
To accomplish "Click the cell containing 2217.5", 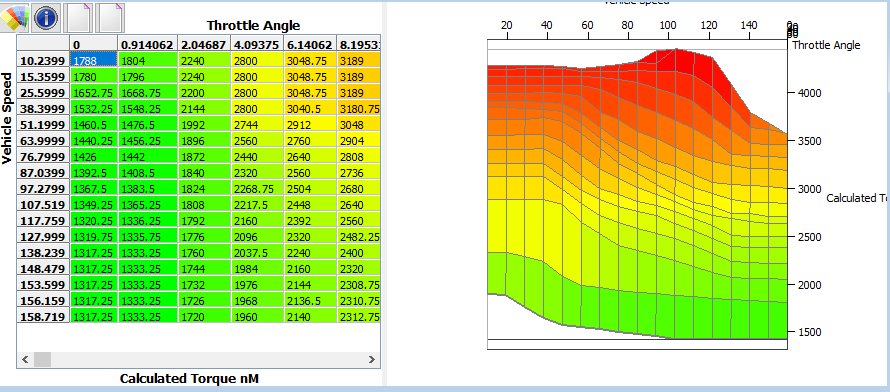I will point(257,204).
